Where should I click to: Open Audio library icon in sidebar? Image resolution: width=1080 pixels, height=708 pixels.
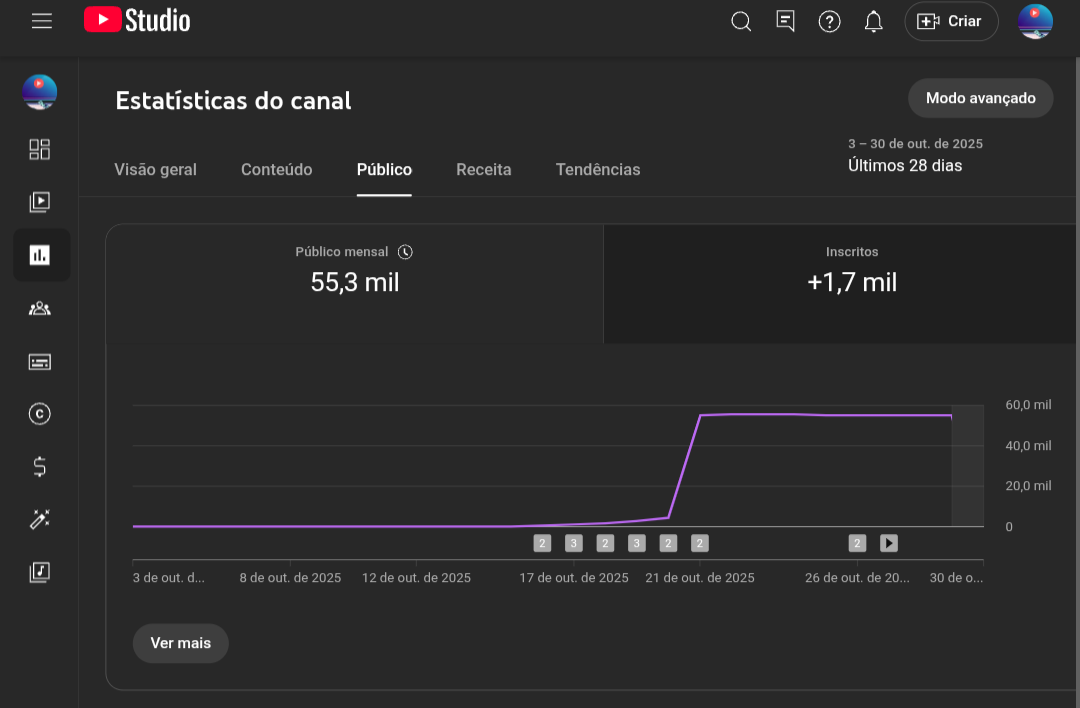pyautogui.click(x=40, y=572)
